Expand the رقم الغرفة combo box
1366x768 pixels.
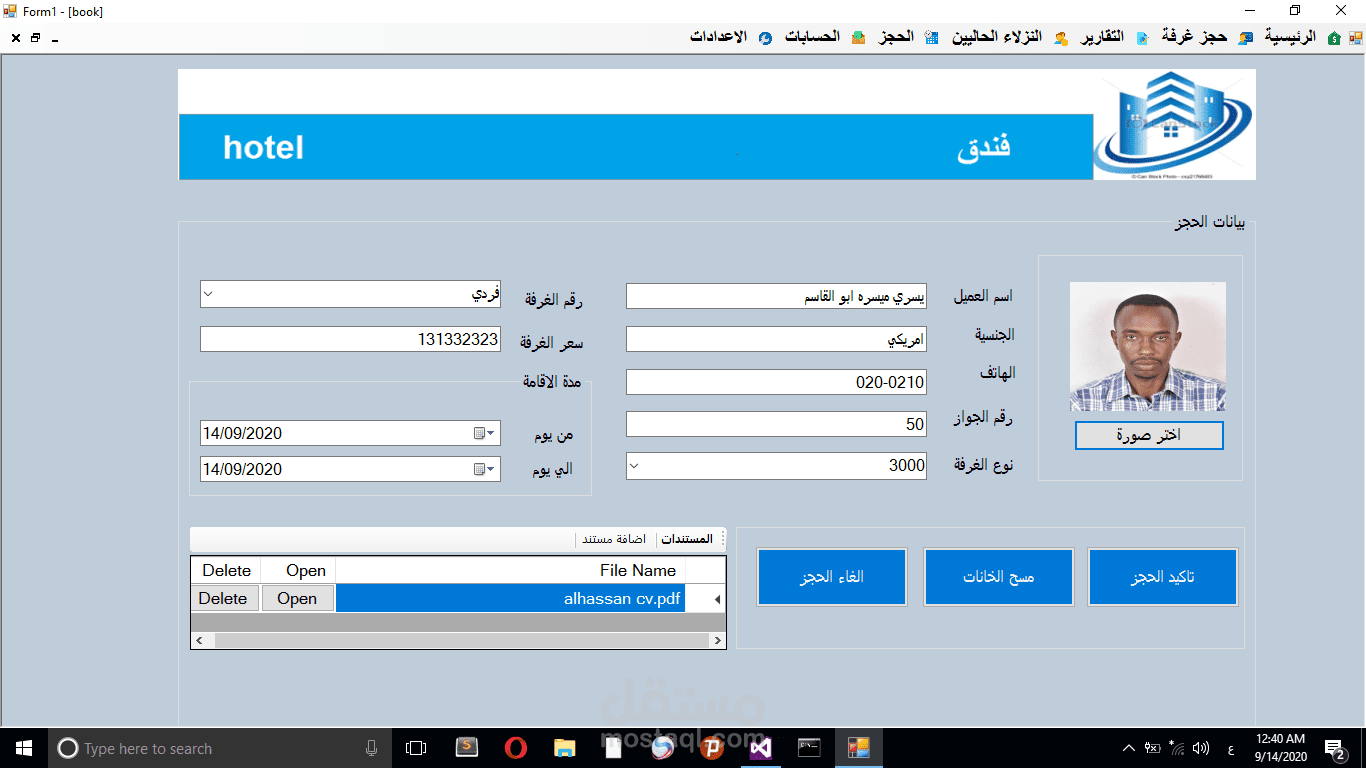click(208, 294)
